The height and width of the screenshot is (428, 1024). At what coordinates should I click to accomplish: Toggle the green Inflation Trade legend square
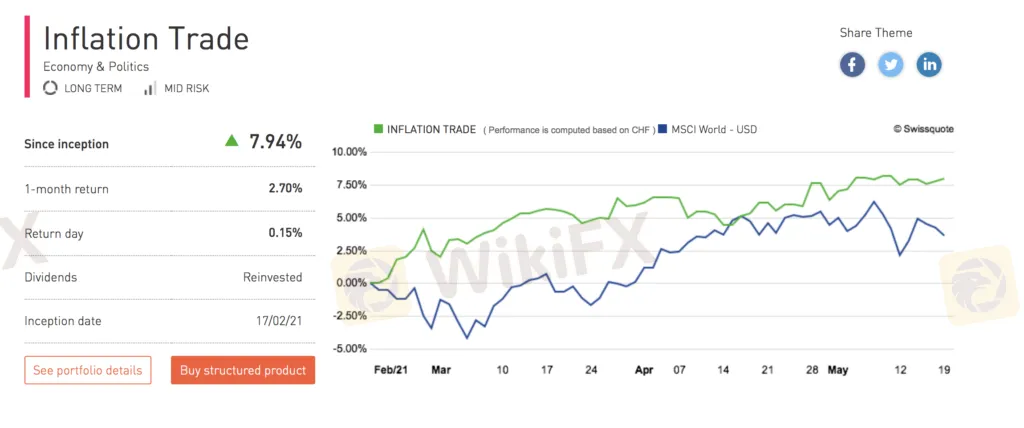click(378, 129)
